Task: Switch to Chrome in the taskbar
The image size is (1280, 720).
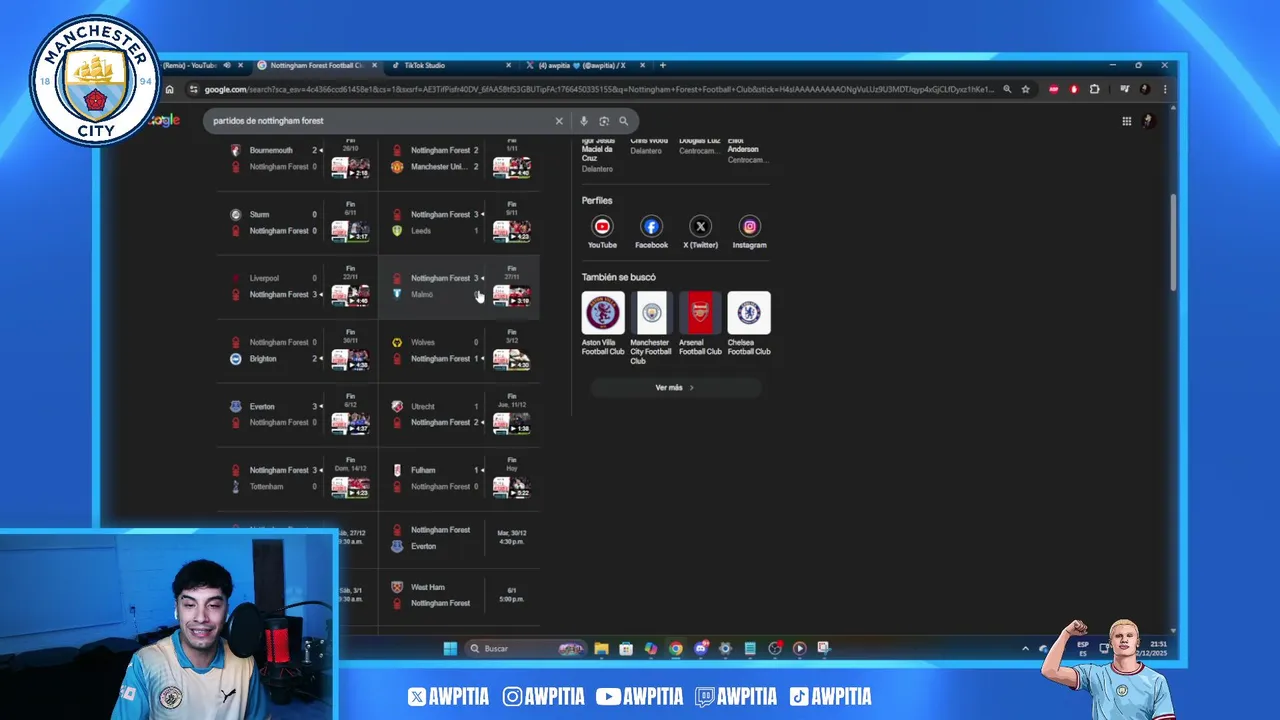Action: click(676, 648)
